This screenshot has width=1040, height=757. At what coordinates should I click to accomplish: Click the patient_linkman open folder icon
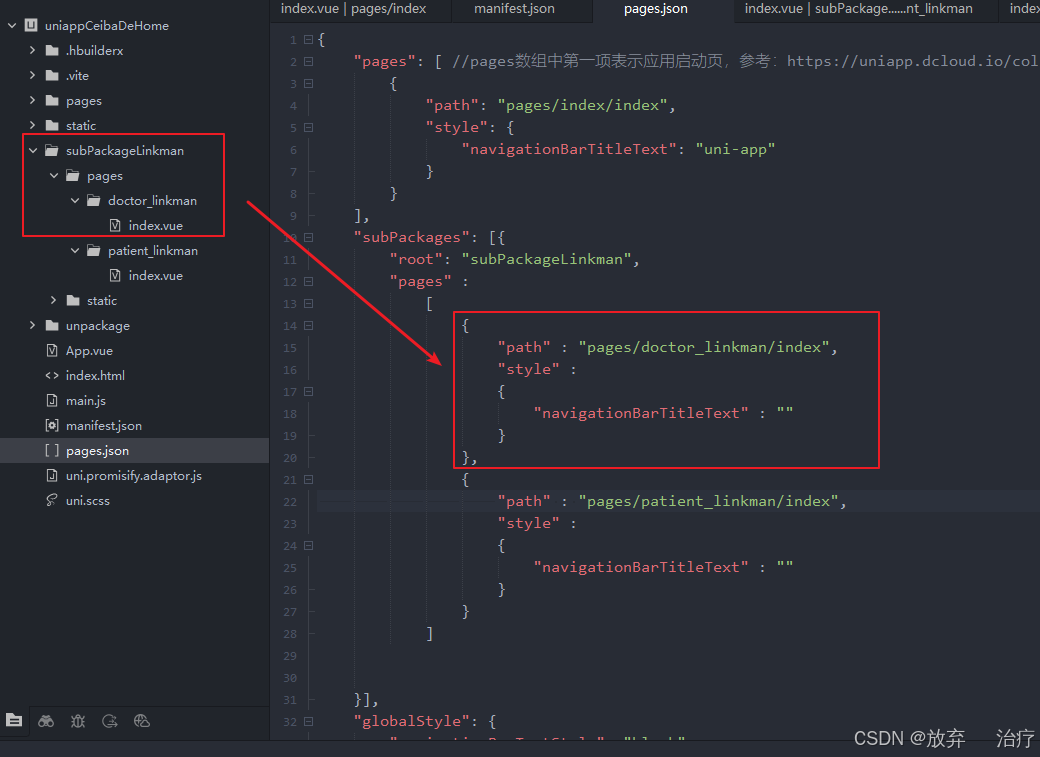94,250
